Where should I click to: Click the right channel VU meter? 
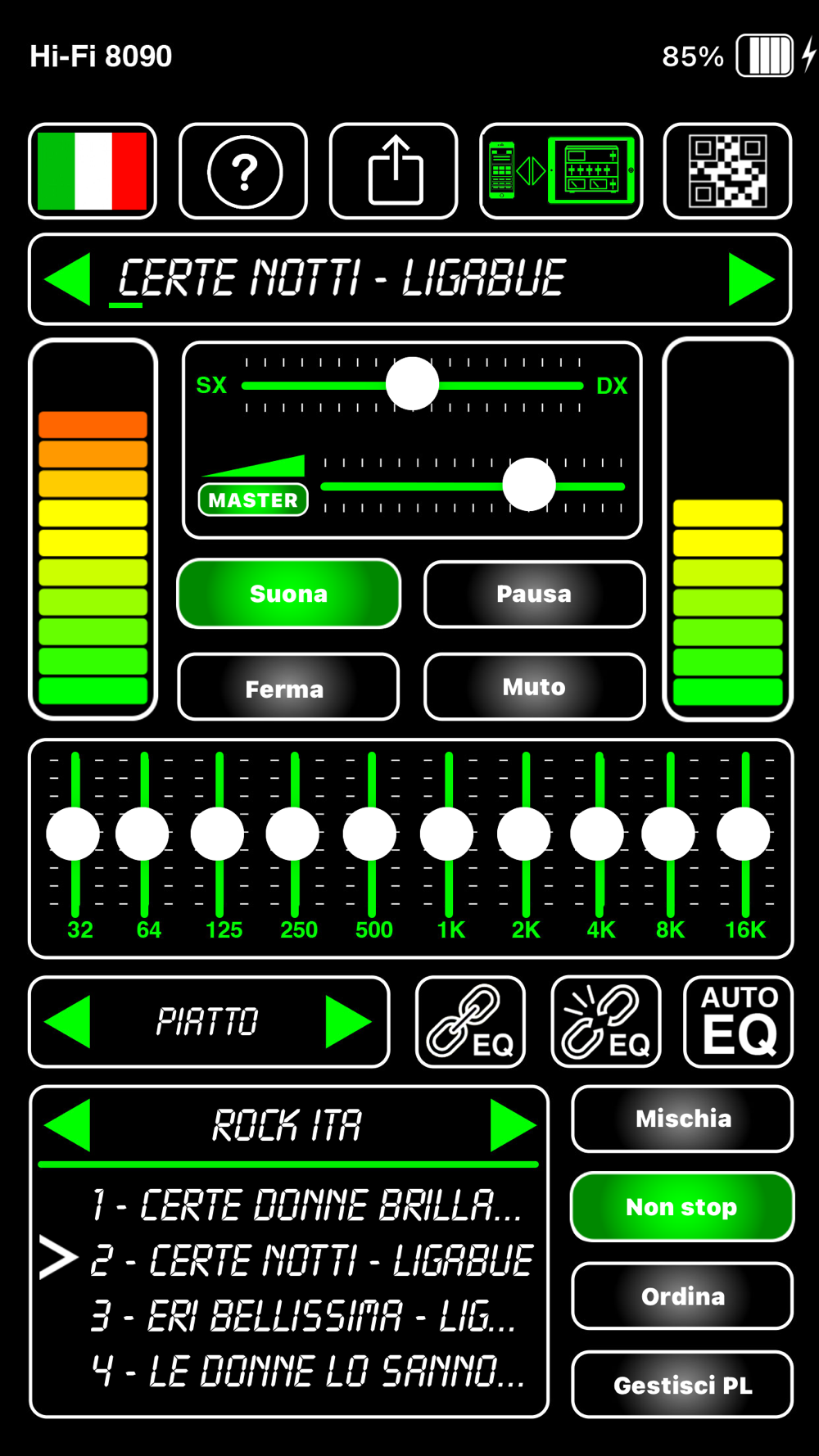727,529
